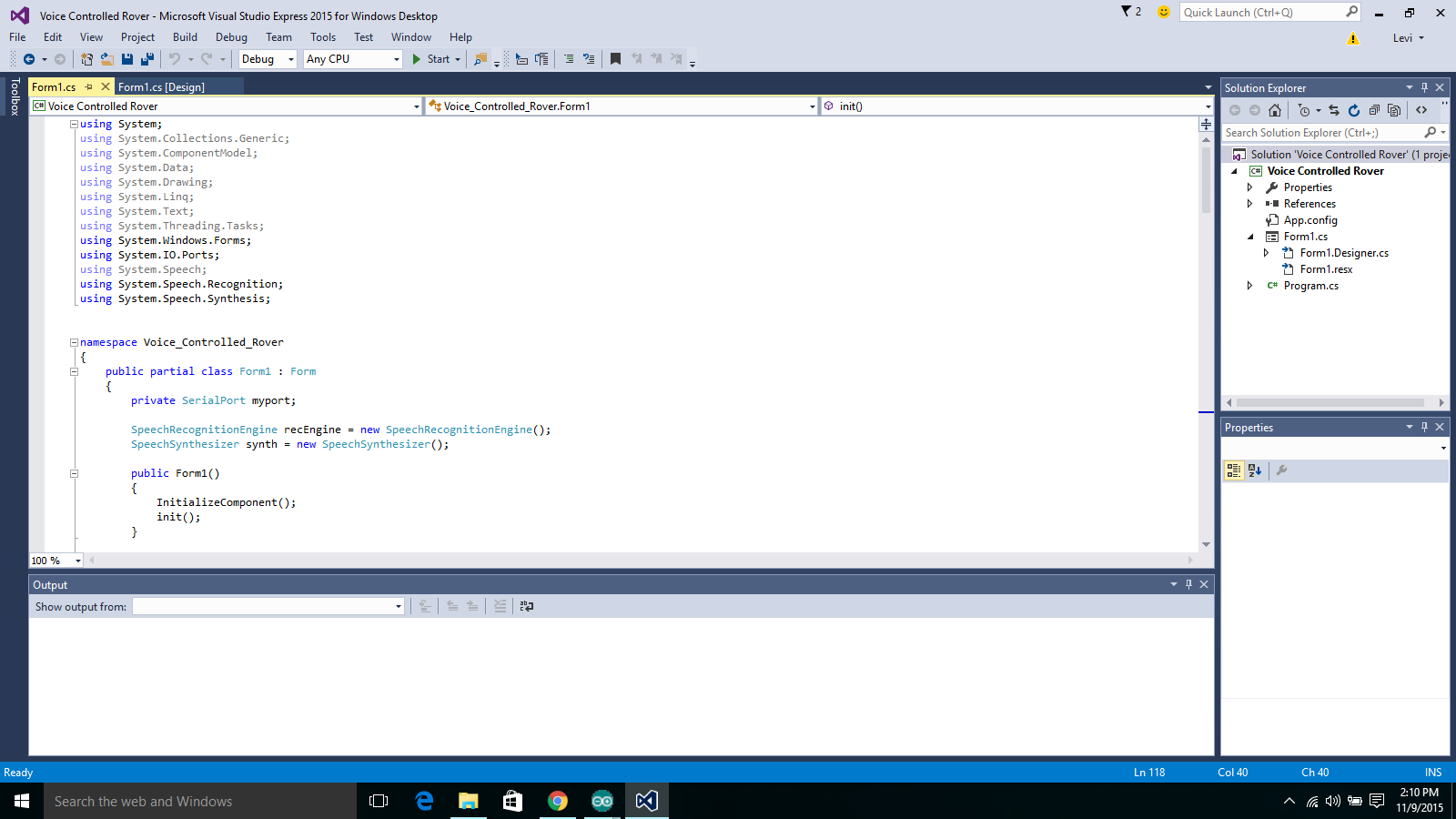
Task: Refresh the Solution Explorer
Action: click(x=1353, y=110)
